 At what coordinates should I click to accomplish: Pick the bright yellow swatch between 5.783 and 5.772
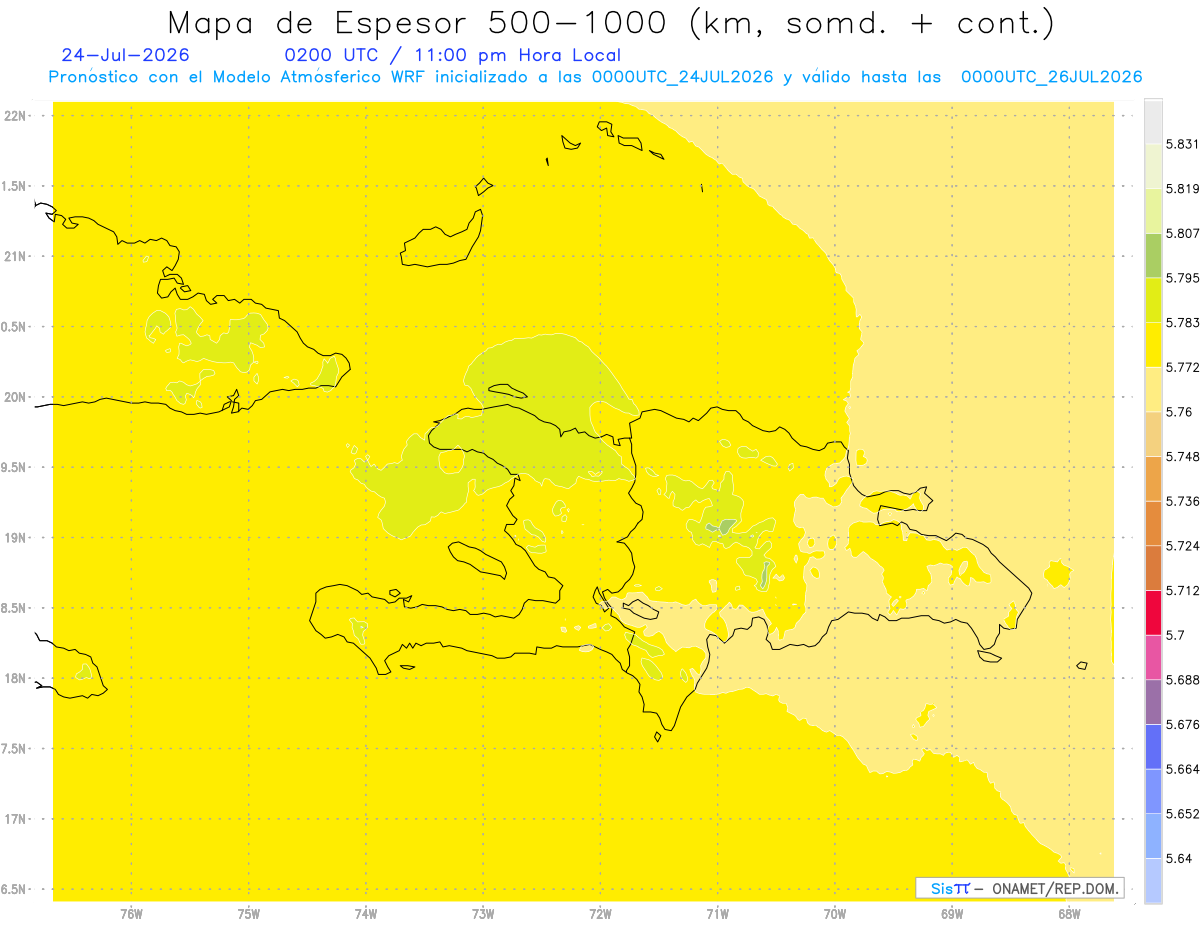tap(1153, 344)
